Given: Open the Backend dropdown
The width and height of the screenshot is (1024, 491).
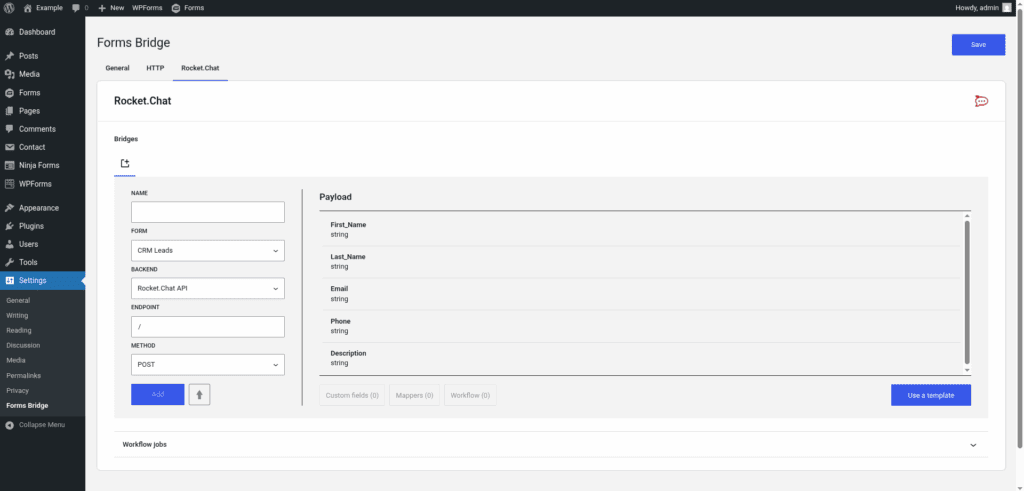Looking at the screenshot, I should [x=208, y=289].
